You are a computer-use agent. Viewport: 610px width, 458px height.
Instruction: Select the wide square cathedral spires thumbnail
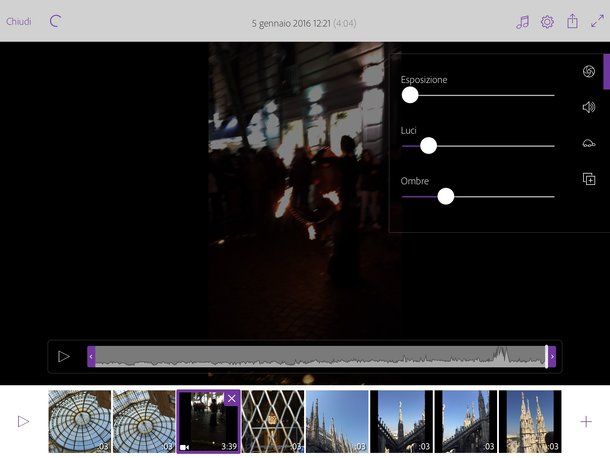[x=337, y=421]
